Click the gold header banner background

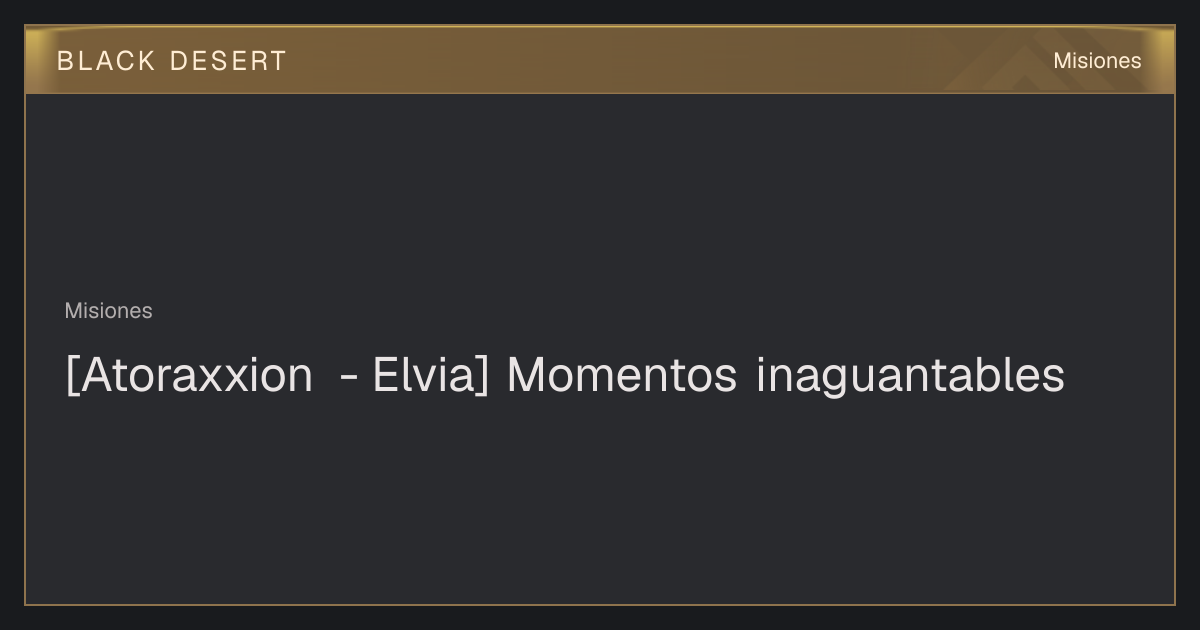pyautogui.click(x=600, y=60)
